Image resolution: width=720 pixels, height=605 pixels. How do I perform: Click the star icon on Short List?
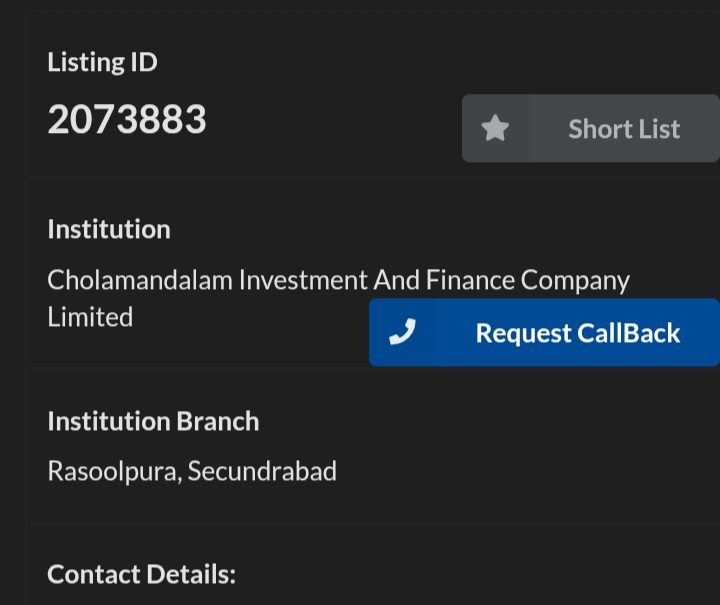(495, 128)
